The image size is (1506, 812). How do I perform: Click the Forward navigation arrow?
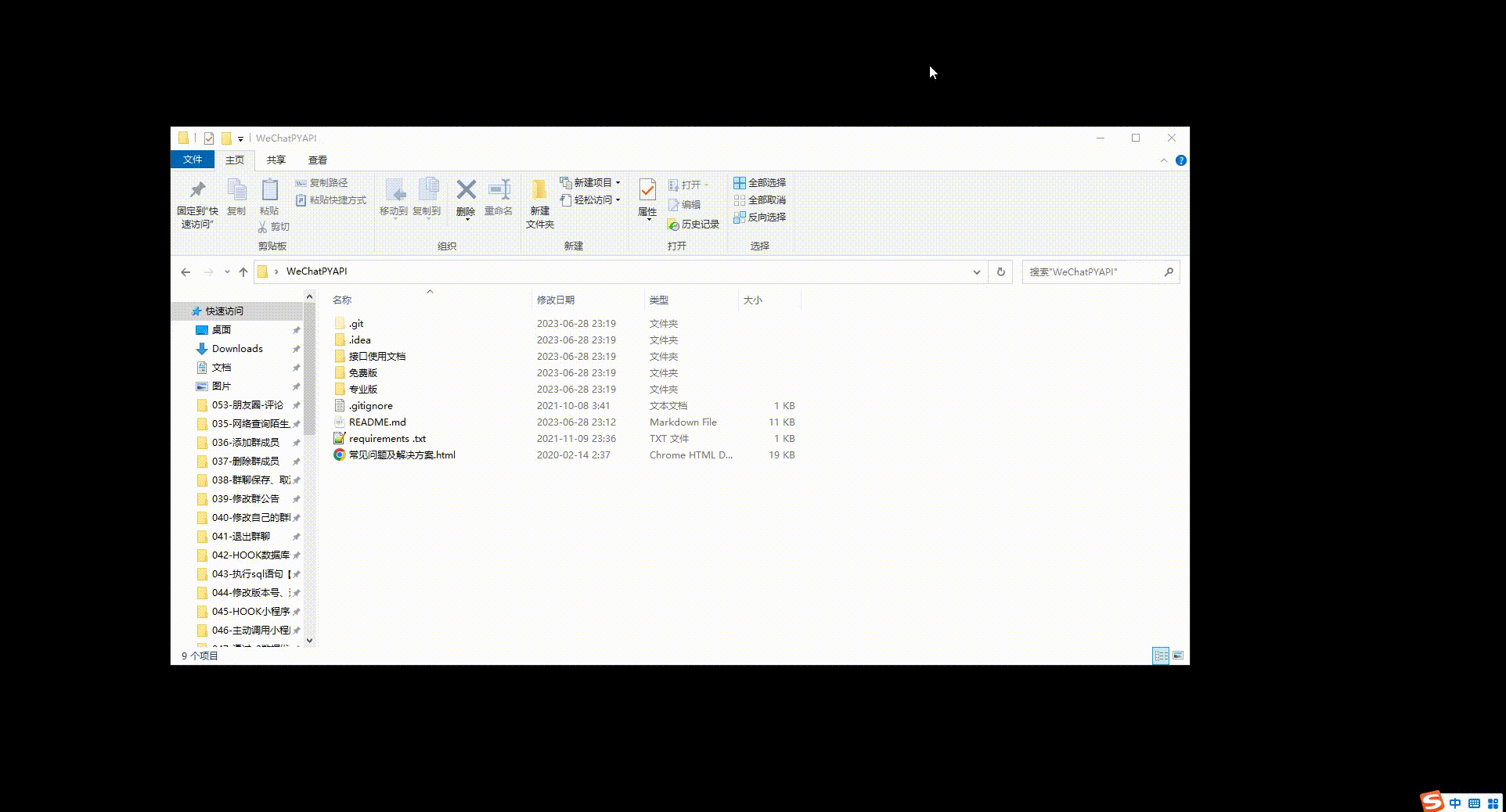pyautogui.click(x=208, y=272)
